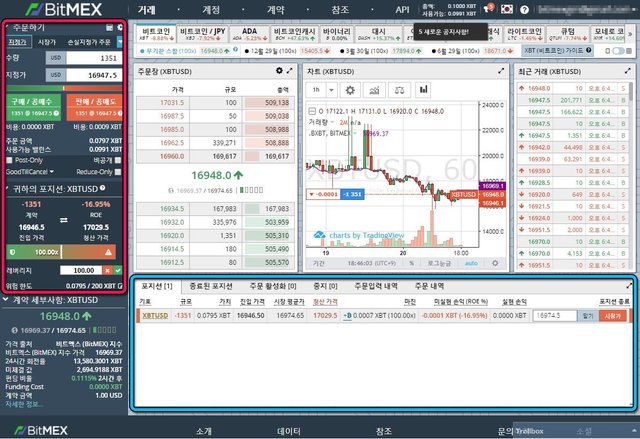Open risk limit edit icon
The width and height of the screenshot is (640, 439).
click(120, 286)
